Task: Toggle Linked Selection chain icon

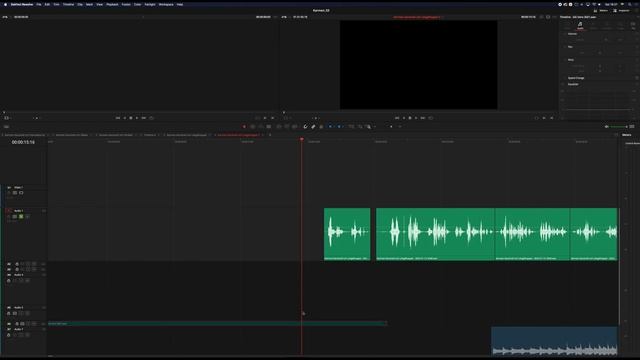Action: [x=313, y=127]
